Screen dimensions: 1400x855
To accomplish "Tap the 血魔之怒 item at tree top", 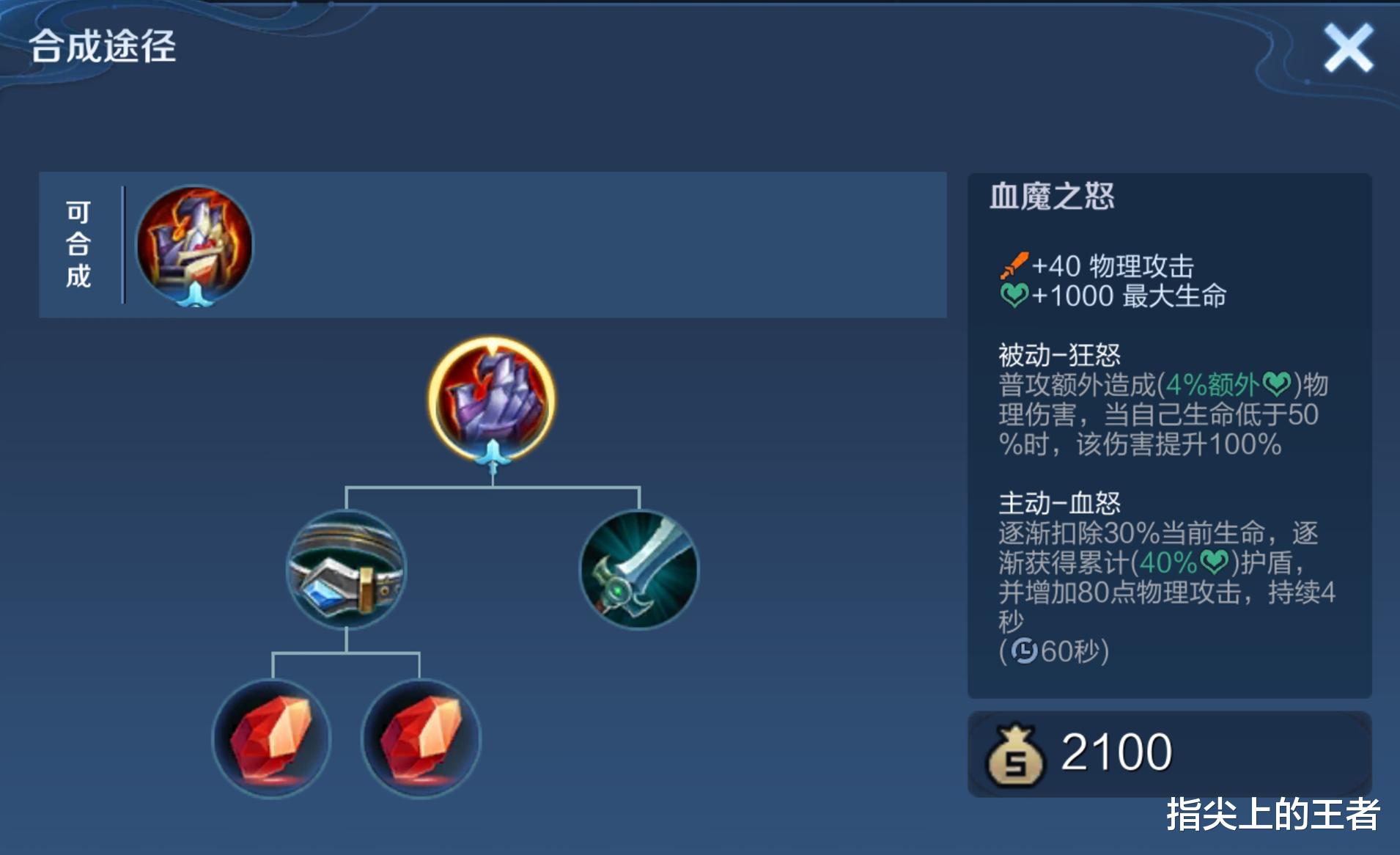I will tap(492, 400).
